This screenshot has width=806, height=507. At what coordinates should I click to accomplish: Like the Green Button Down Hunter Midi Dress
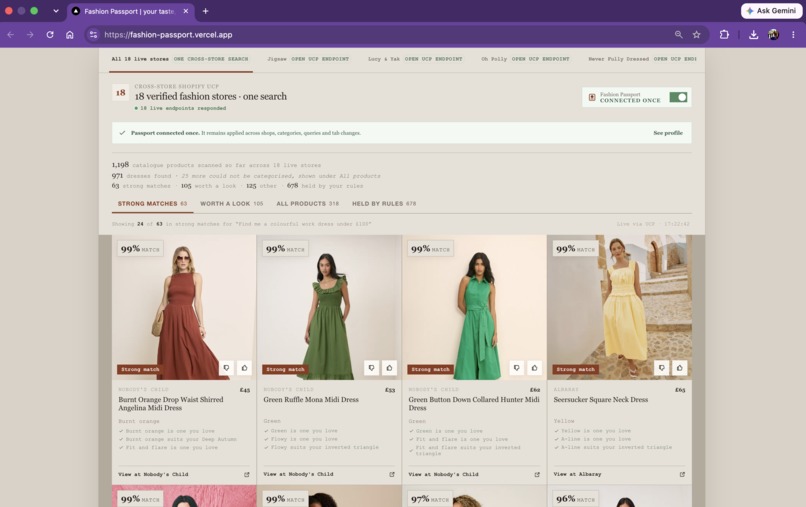click(x=535, y=368)
